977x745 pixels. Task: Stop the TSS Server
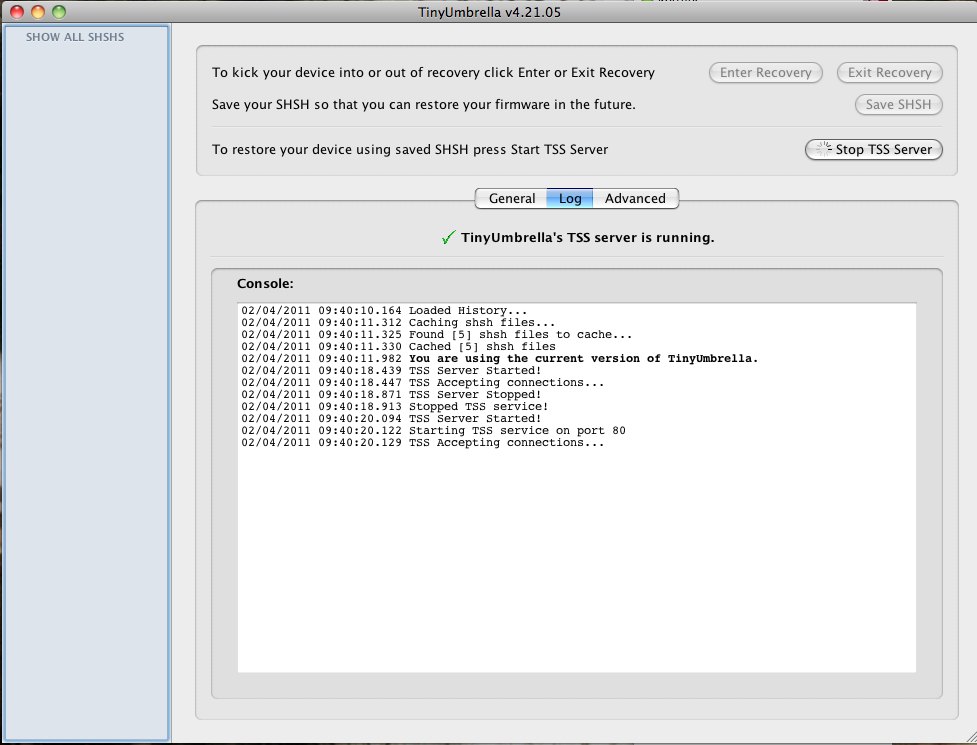[874, 150]
